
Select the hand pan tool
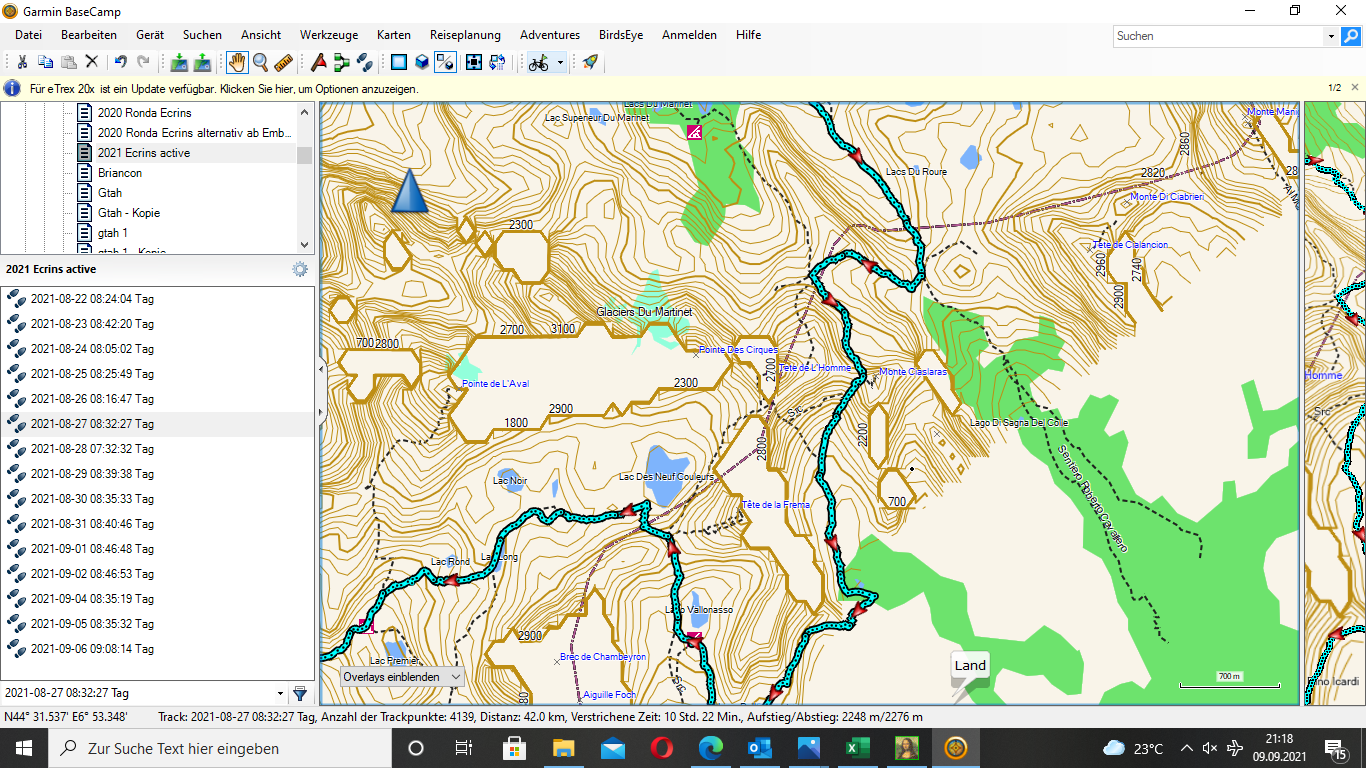coord(237,62)
